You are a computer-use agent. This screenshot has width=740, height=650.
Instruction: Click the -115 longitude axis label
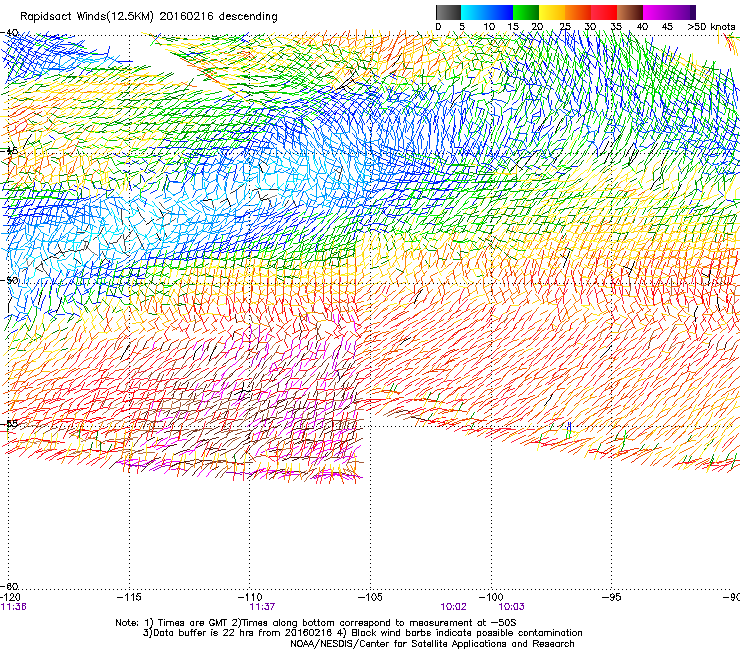click(x=129, y=598)
